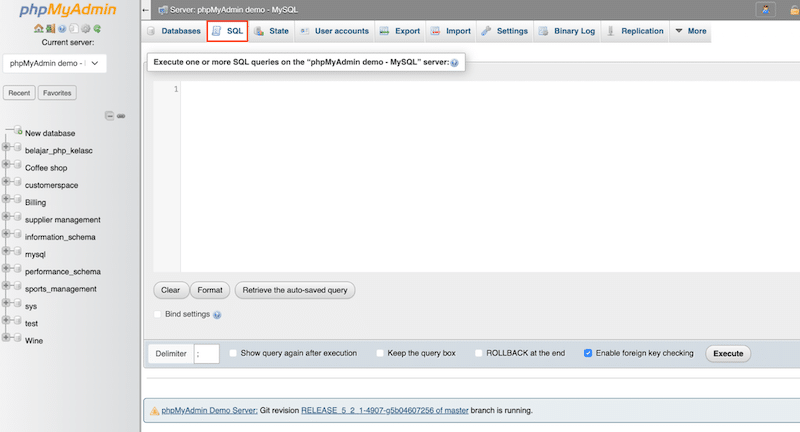The width and height of the screenshot is (800, 432).
Task: Open the User accounts tab
Action: [x=334, y=31]
